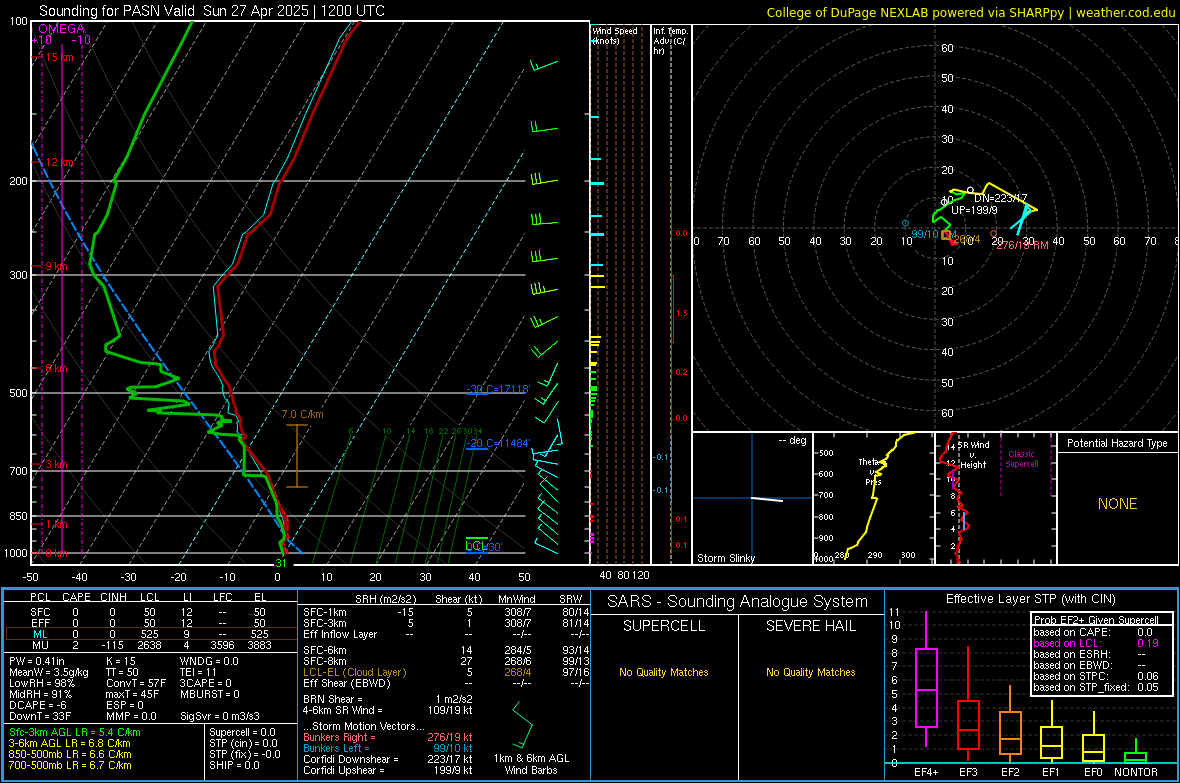Click the TEI = 11 value
The width and height of the screenshot is (1180, 783).
(199, 672)
